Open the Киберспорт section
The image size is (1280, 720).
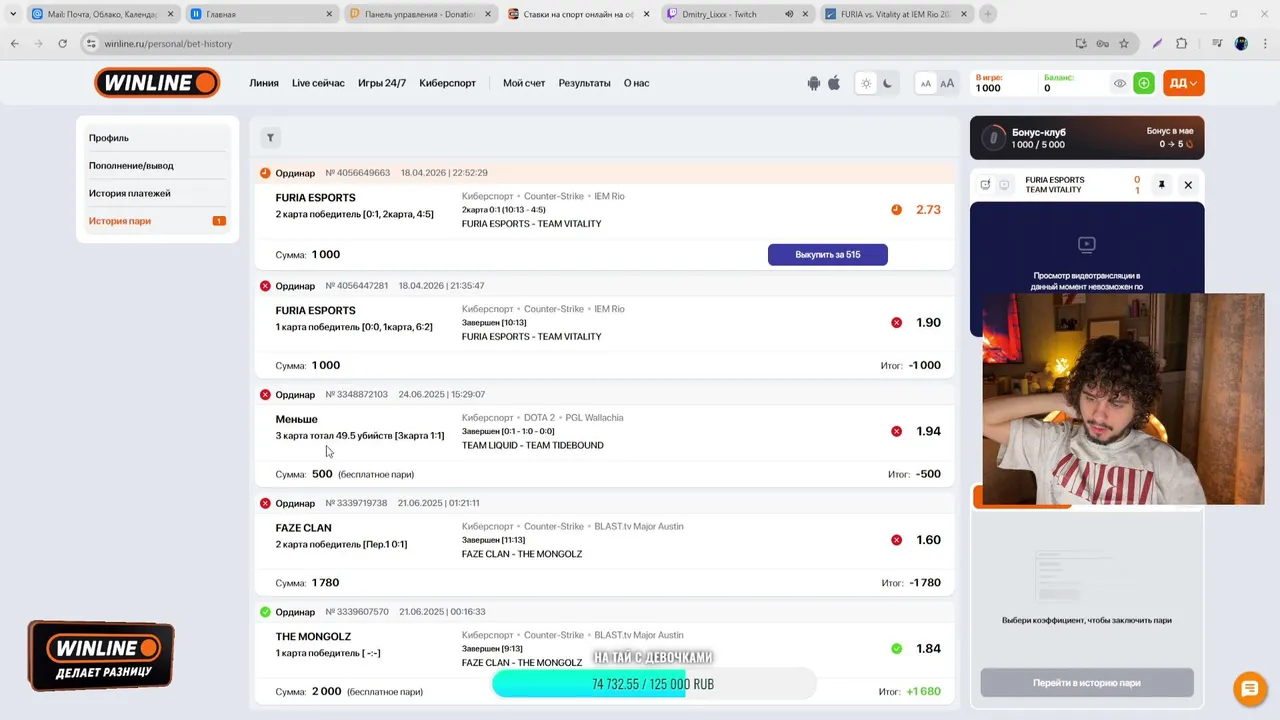(447, 83)
